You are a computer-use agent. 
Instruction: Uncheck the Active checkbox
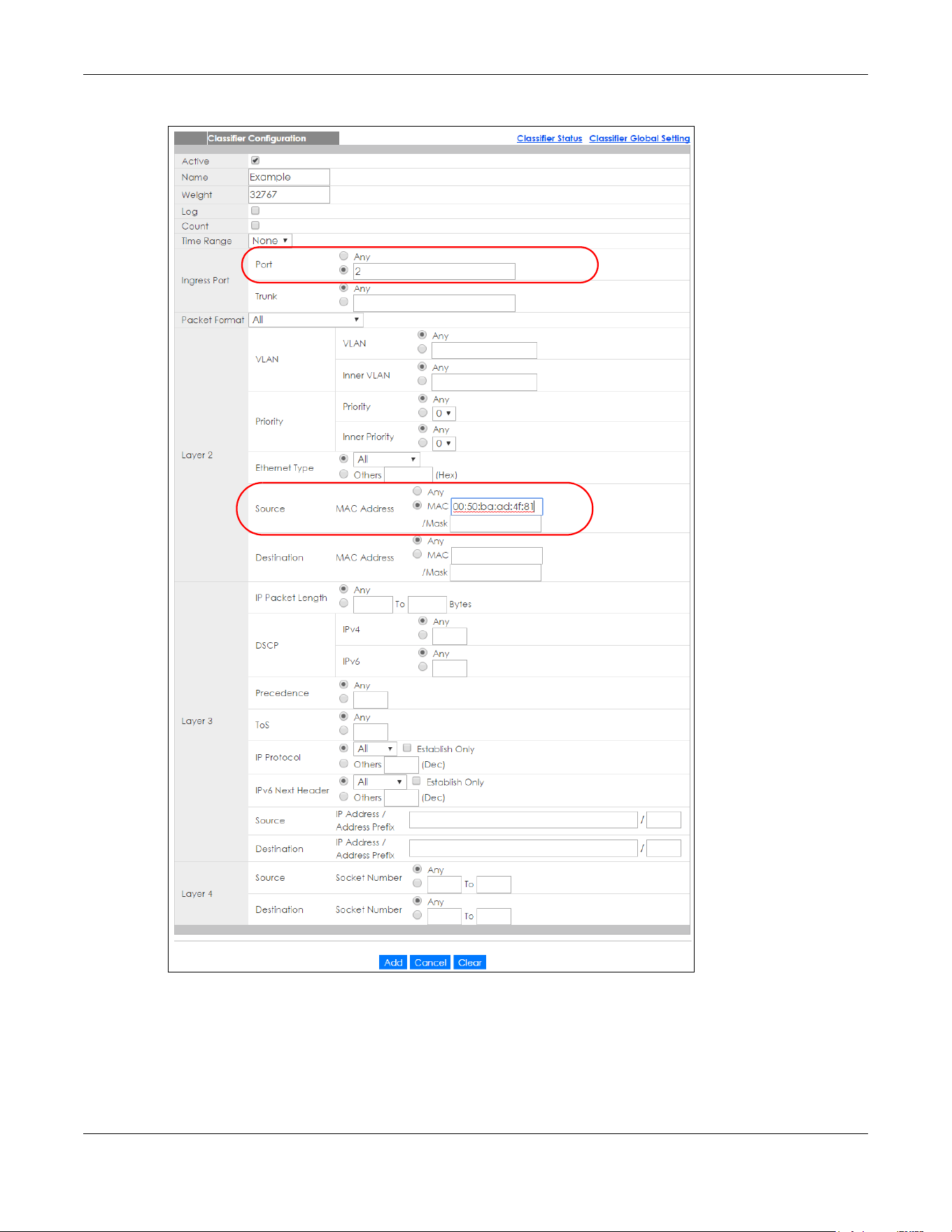coord(255,160)
